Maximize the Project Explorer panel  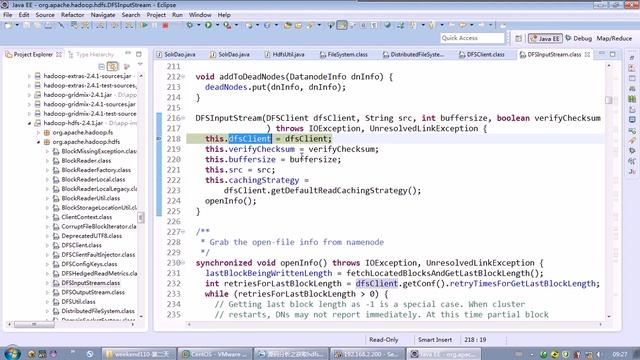pyautogui.click(x=139, y=54)
